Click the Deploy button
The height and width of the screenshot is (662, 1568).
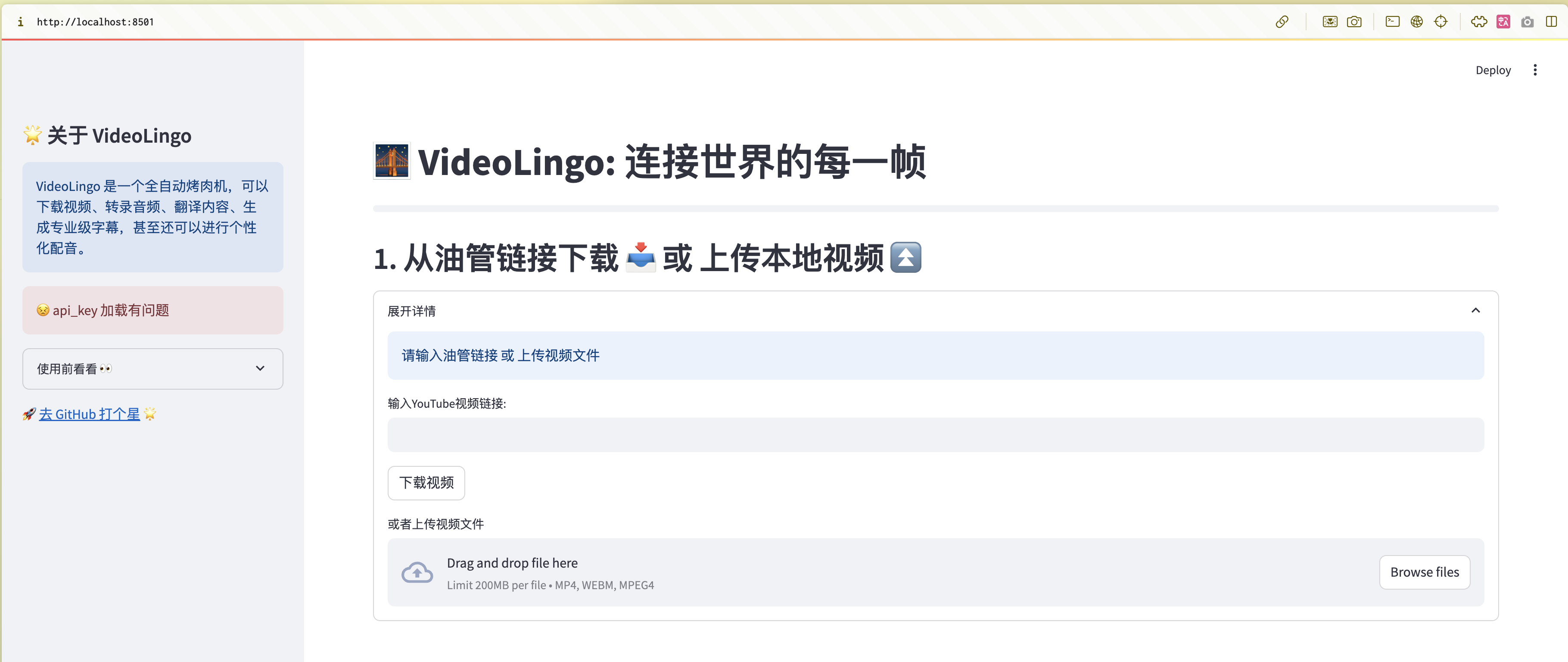click(1493, 70)
